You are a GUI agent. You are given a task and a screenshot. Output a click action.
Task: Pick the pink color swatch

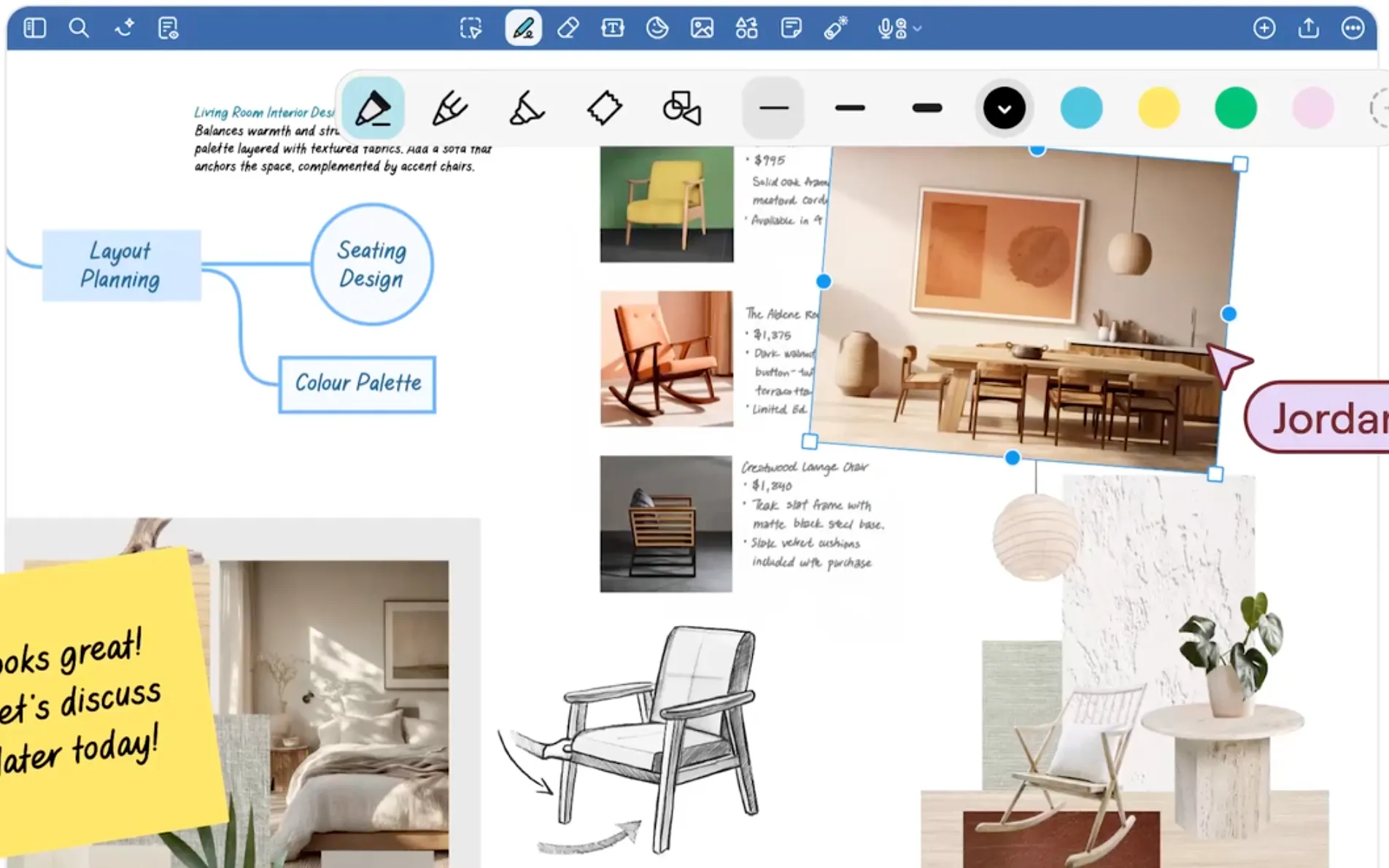coord(1313,109)
